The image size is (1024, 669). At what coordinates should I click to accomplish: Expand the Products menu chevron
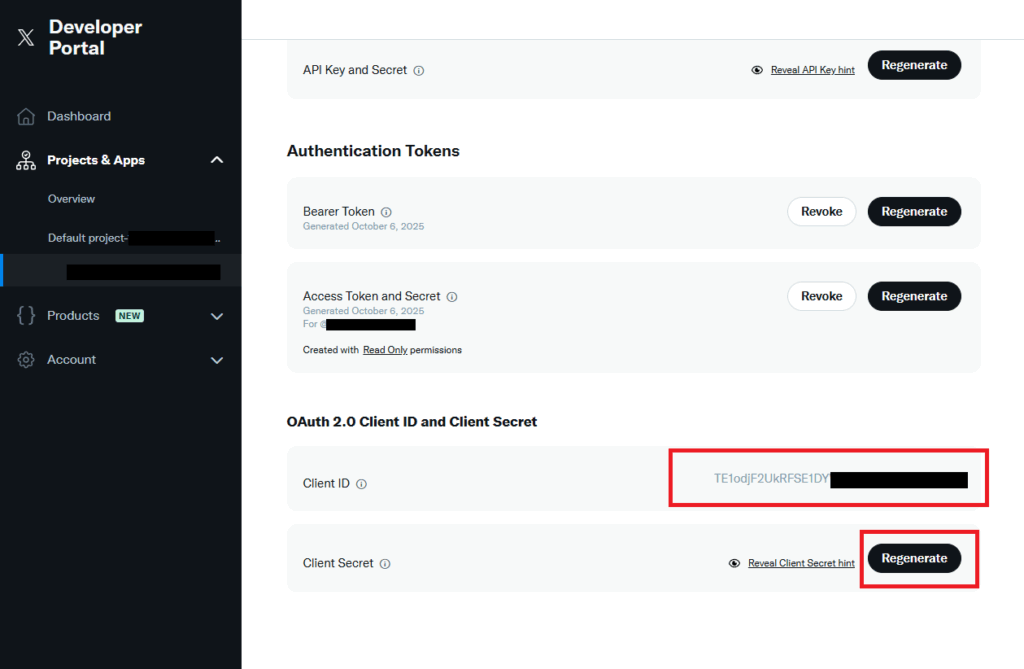tap(217, 316)
